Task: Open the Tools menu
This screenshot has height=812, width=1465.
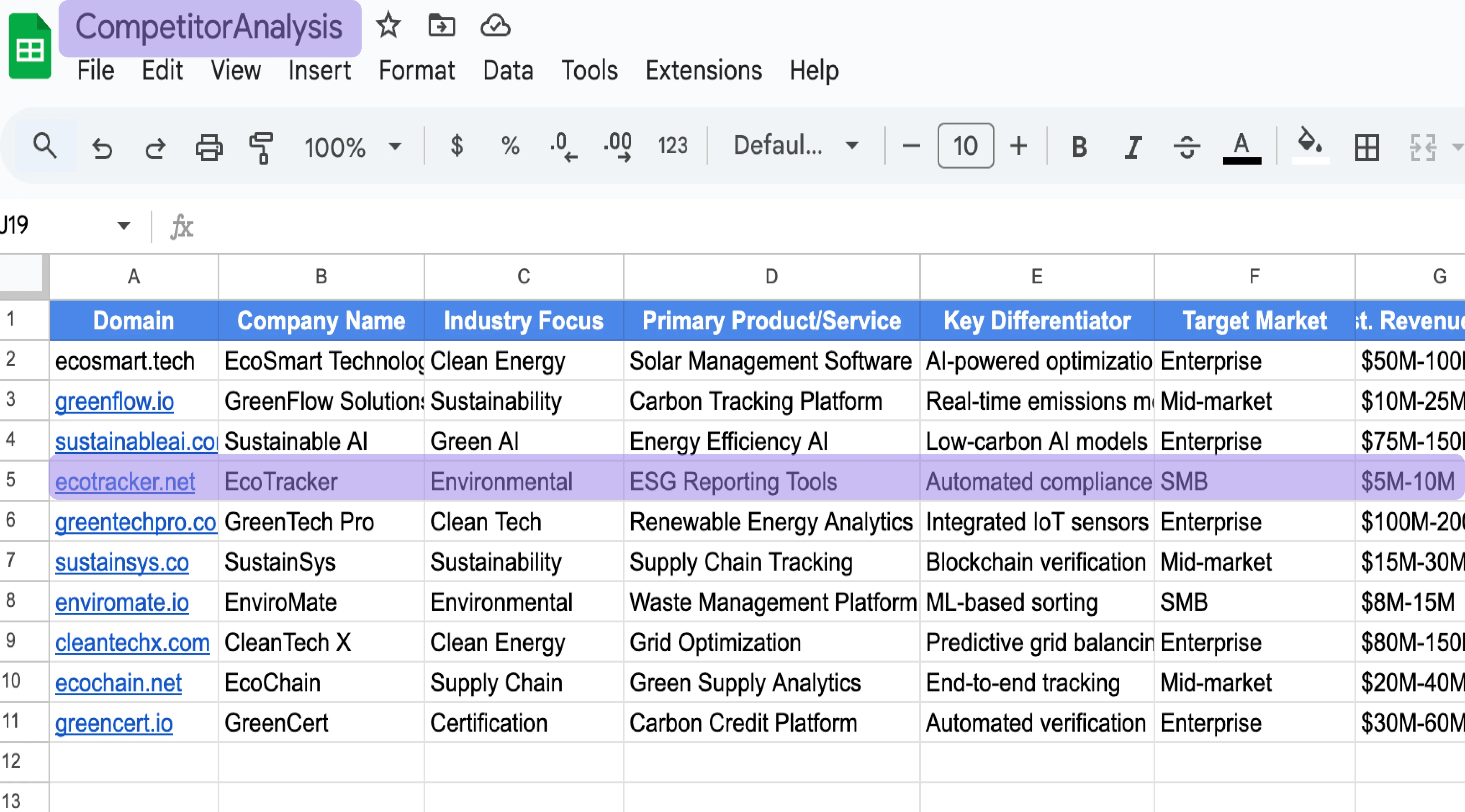Action: pyautogui.click(x=589, y=70)
